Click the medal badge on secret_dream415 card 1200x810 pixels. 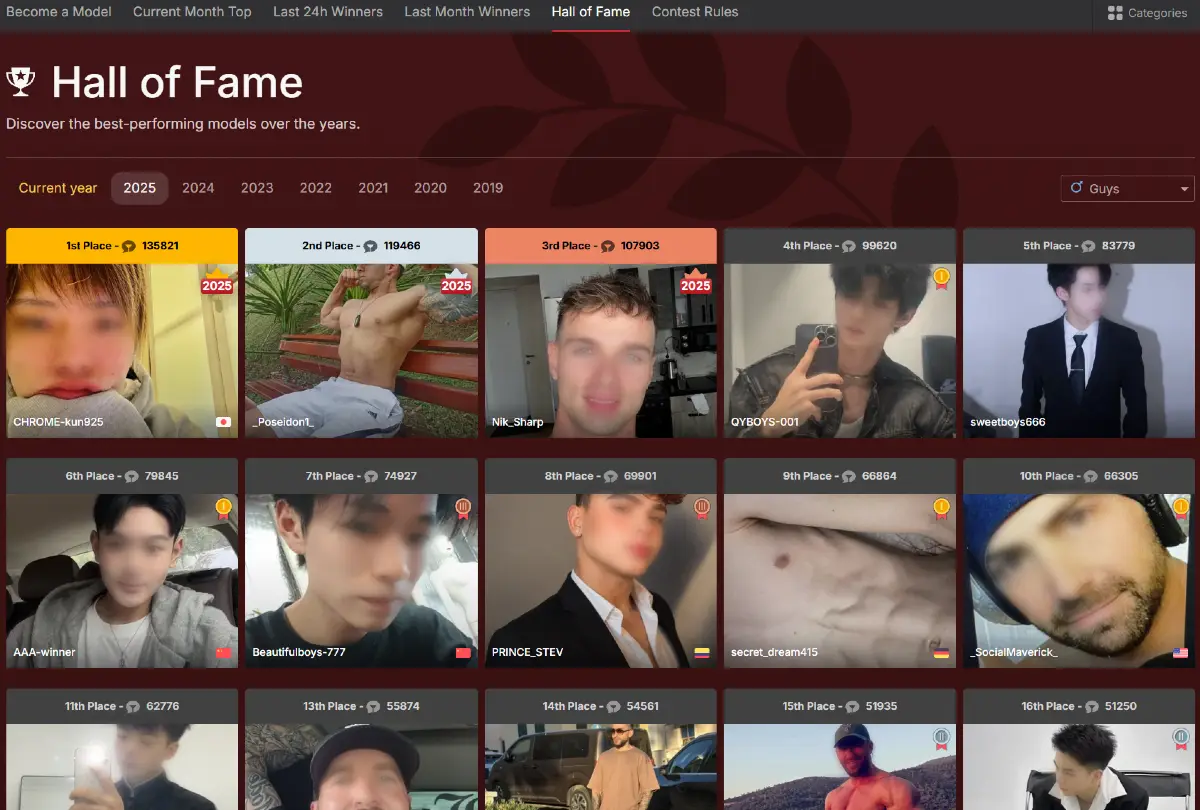click(x=941, y=509)
